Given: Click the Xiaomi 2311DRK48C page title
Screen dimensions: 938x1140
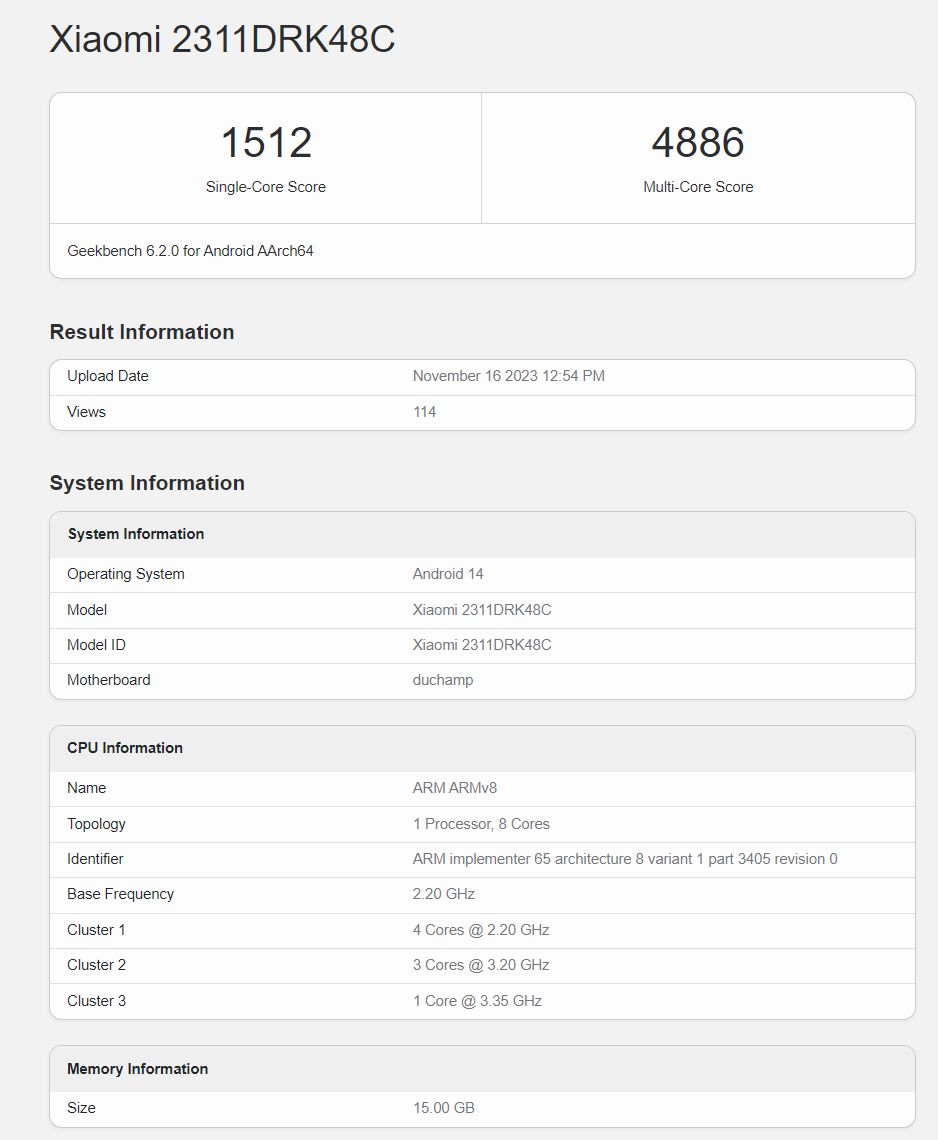Looking at the screenshot, I should pyautogui.click(x=222, y=39).
